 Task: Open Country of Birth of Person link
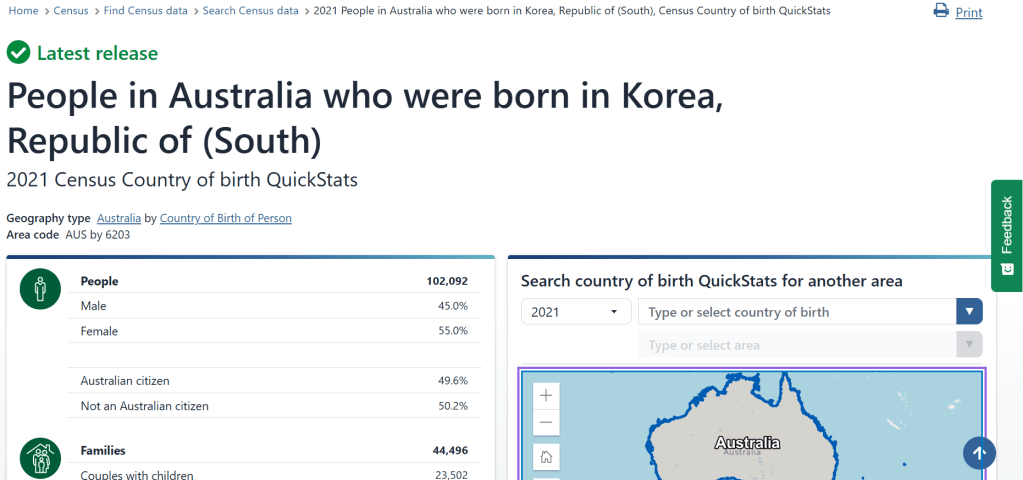[226, 218]
